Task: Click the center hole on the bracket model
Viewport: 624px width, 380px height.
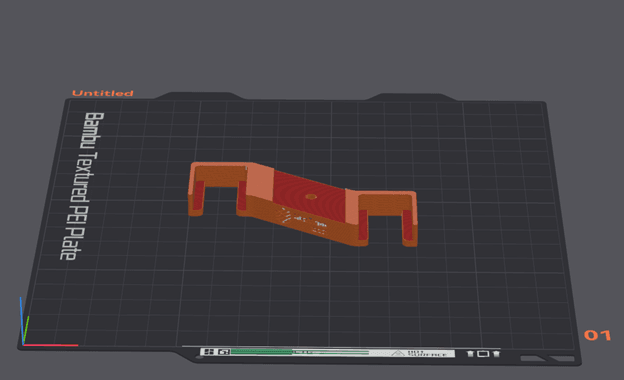Action: coord(311,197)
